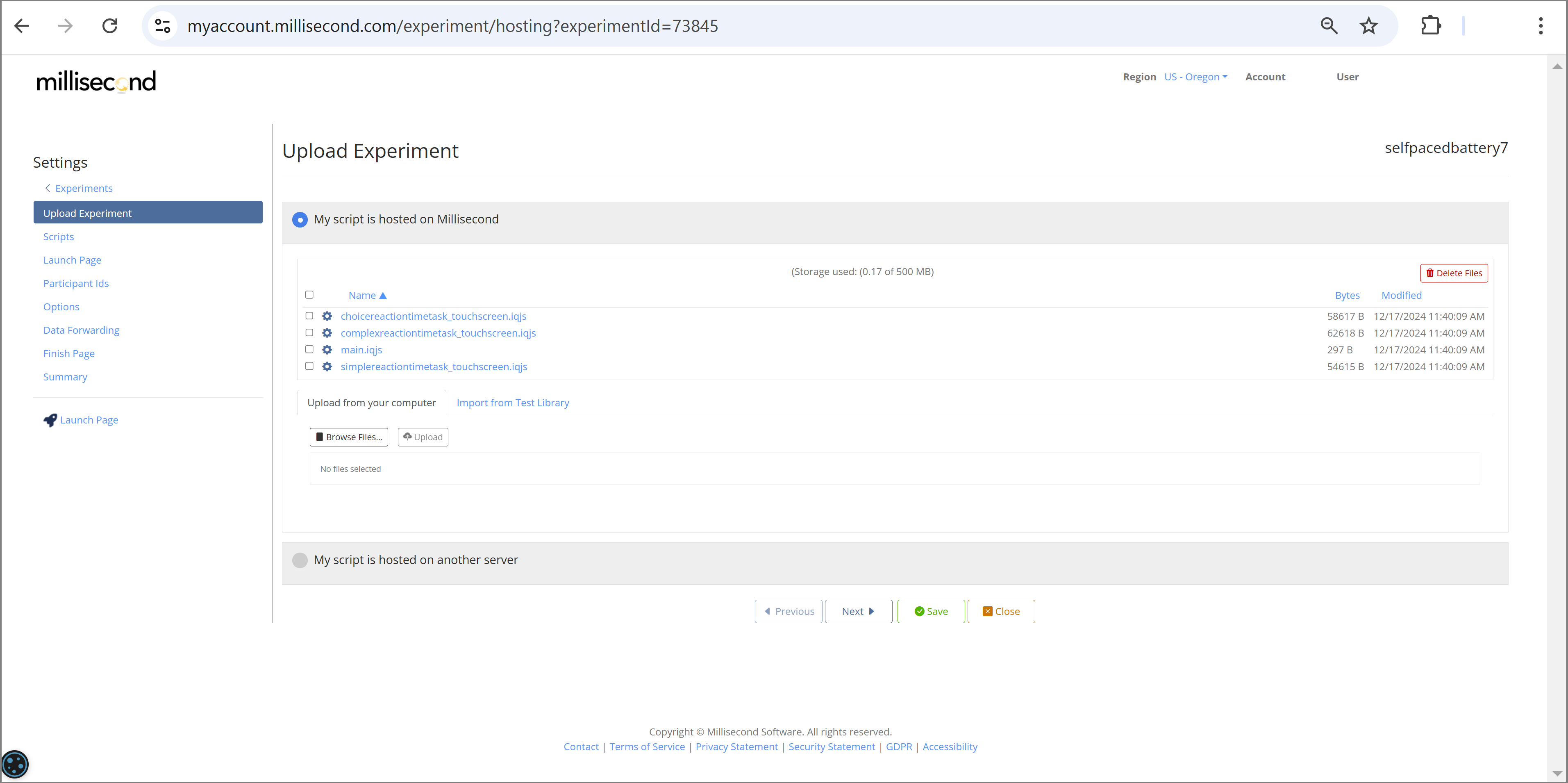Open Options settings
This screenshot has height=783, width=1568.
pyautogui.click(x=61, y=307)
